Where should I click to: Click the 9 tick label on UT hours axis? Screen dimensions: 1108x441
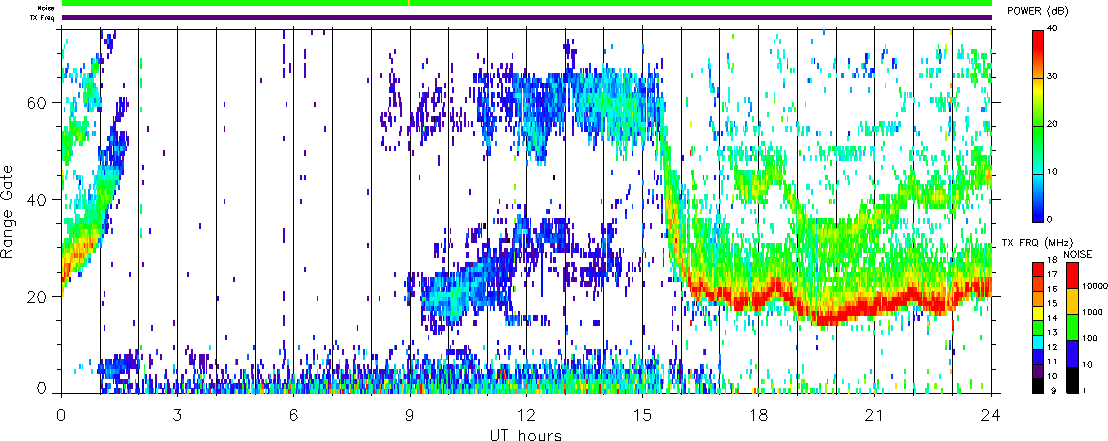pos(410,415)
